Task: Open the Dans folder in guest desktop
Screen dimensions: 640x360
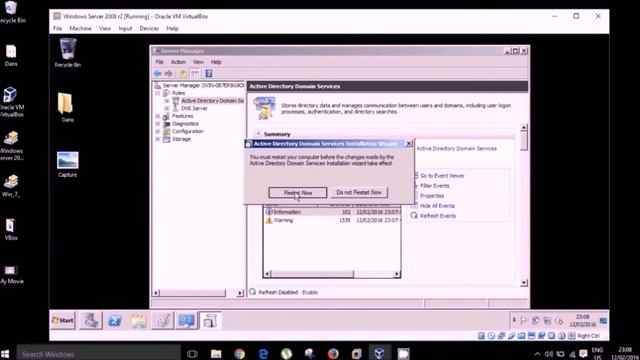Action: click(67, 107)
